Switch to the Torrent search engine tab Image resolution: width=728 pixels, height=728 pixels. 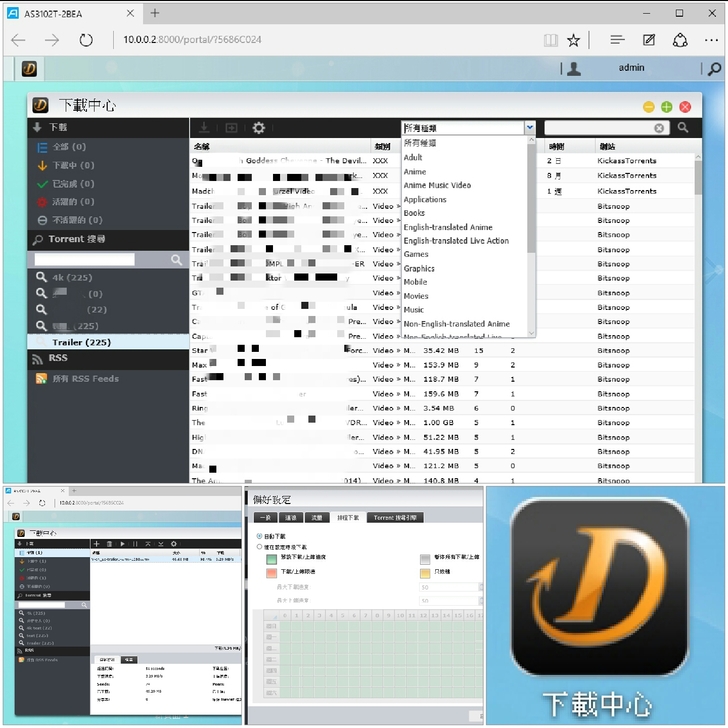click(x=396, y=518)
